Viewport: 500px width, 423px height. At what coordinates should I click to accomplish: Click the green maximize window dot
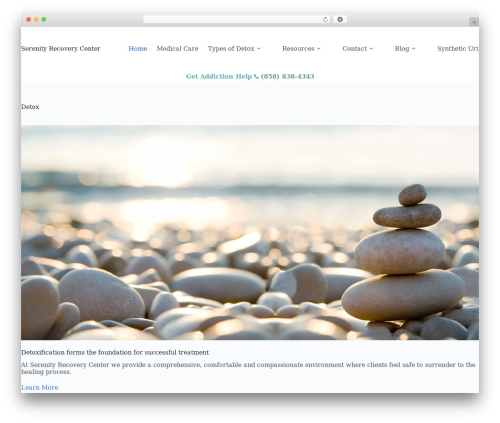pos(44,20)
